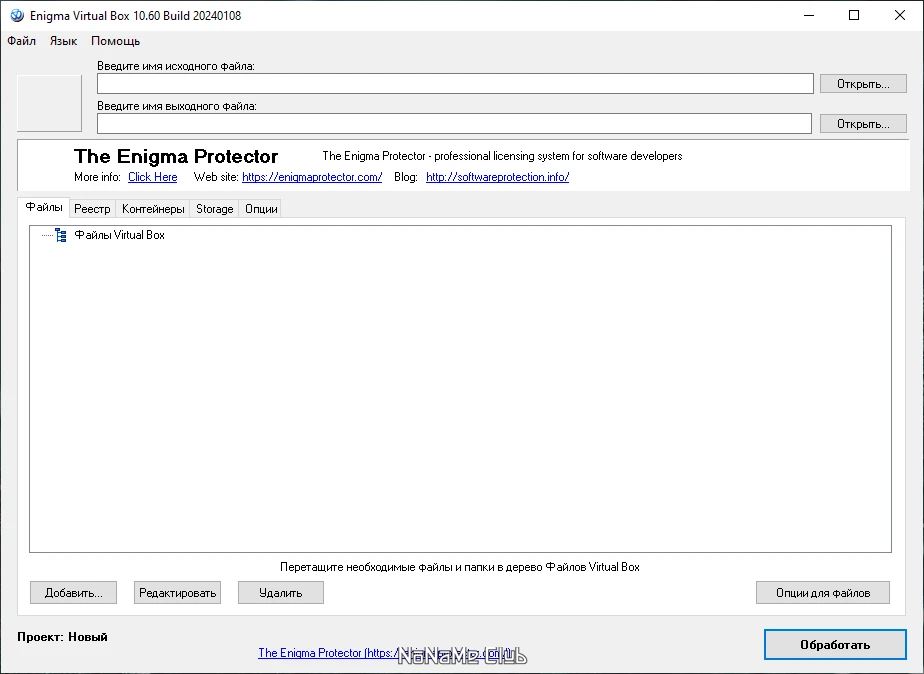Open the Помощь menu
The height and width of the screenshot is (674, 924).
coord(116,41)
